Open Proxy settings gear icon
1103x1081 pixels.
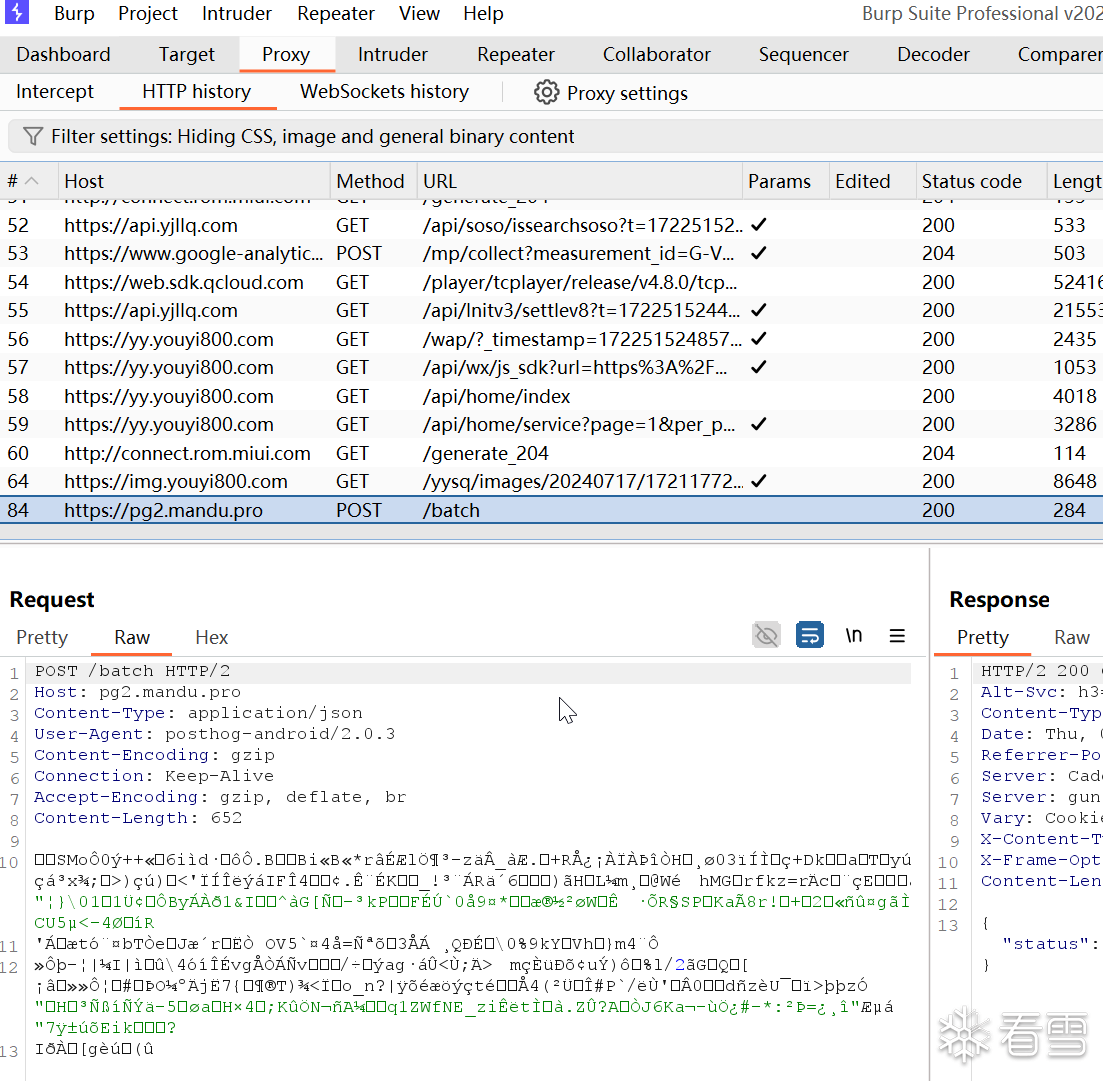pyautogui.click(x=546, y=92)
